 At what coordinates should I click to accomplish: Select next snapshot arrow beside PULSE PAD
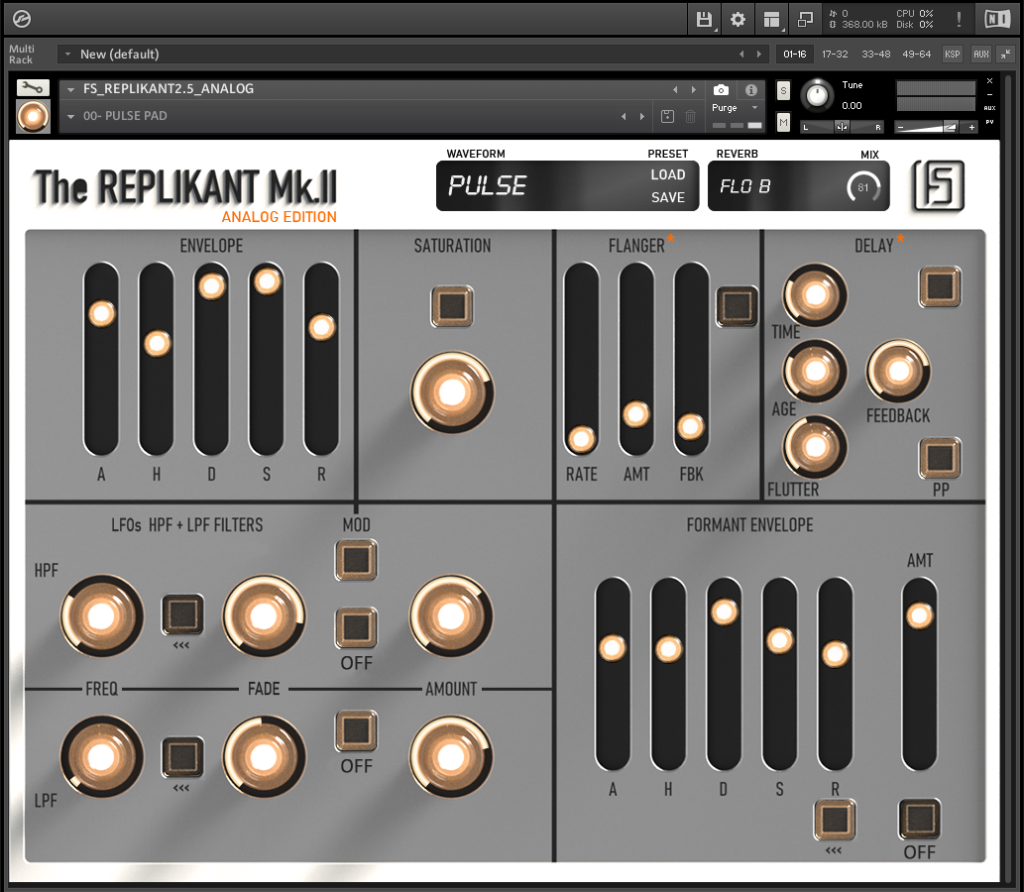pyautogui.click(x=642, y=116)
